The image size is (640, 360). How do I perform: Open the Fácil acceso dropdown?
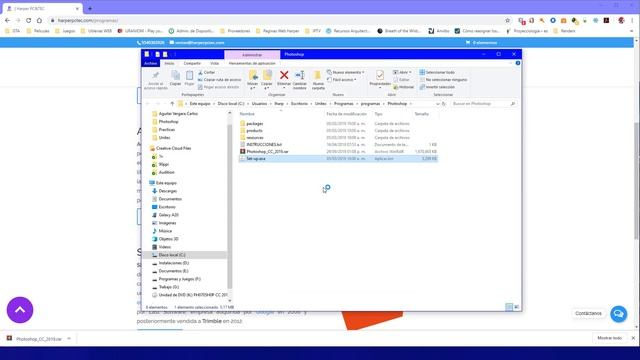pos(342,80)
